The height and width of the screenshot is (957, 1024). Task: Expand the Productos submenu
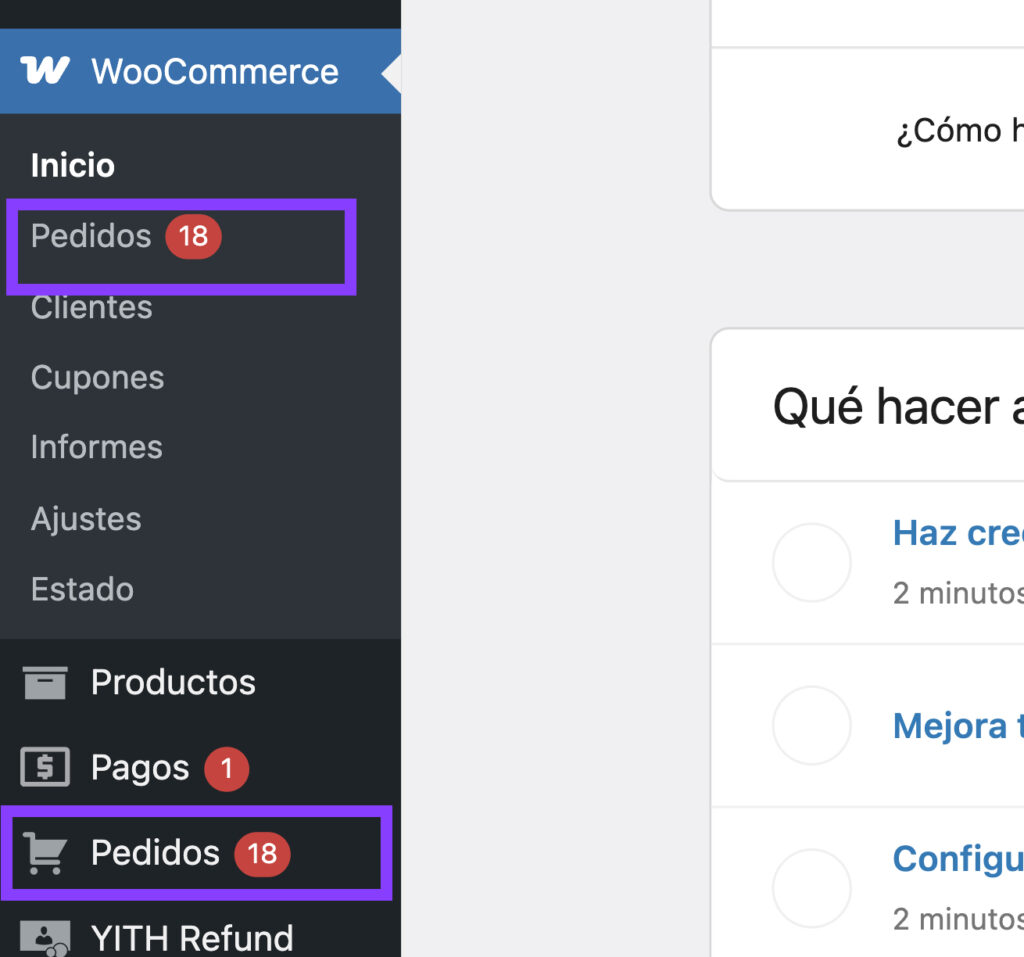[x=172, y=682]
